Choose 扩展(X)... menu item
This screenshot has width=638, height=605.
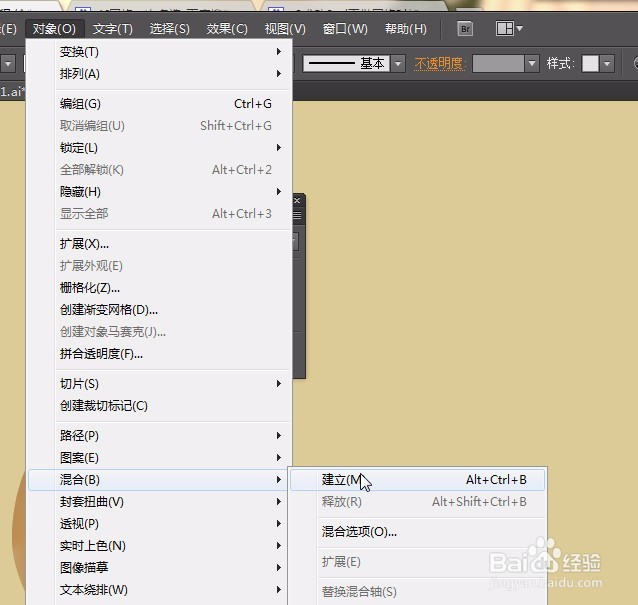click(x=160, y=244)
